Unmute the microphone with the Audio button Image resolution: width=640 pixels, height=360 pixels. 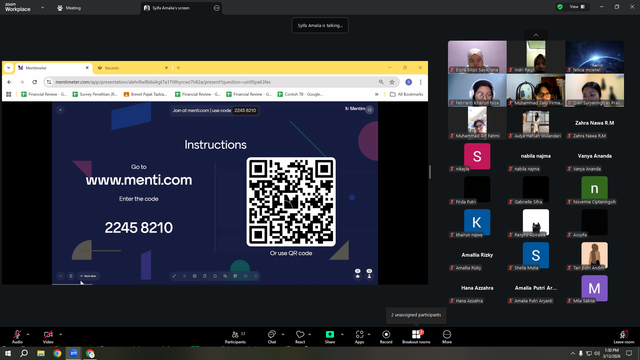pyautogui.click(x=17, y=337)
